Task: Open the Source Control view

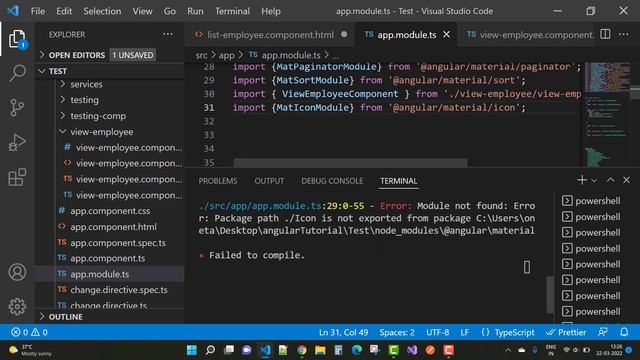Action: (x=17, y=108)
